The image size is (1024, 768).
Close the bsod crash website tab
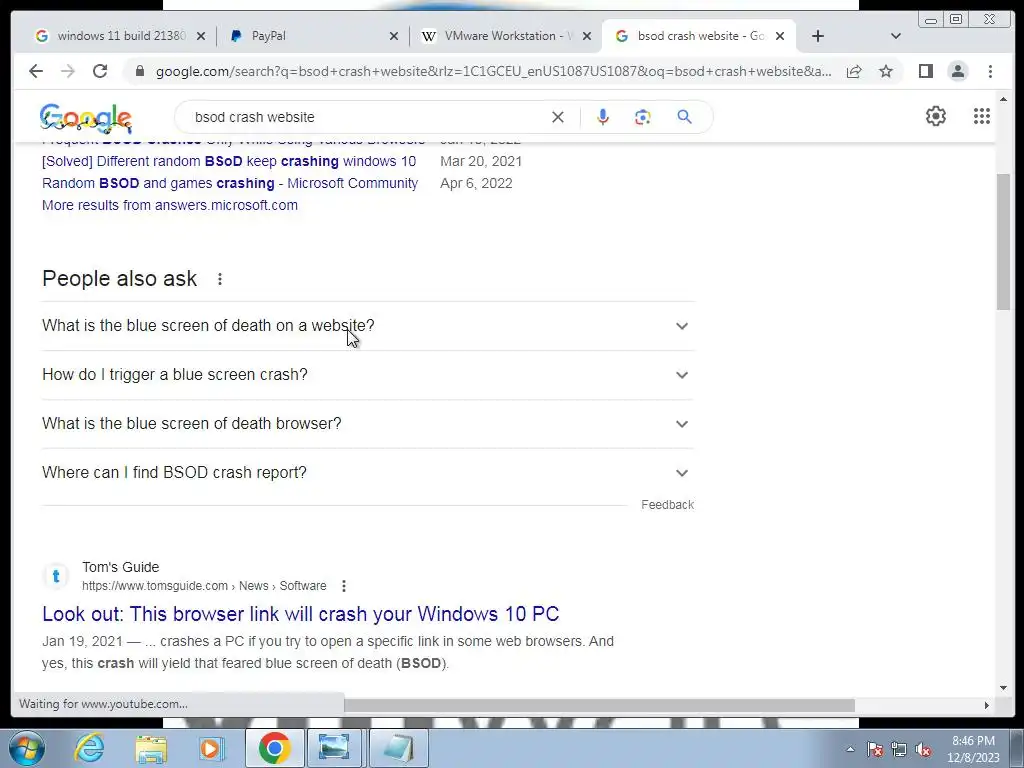[780, 37]
